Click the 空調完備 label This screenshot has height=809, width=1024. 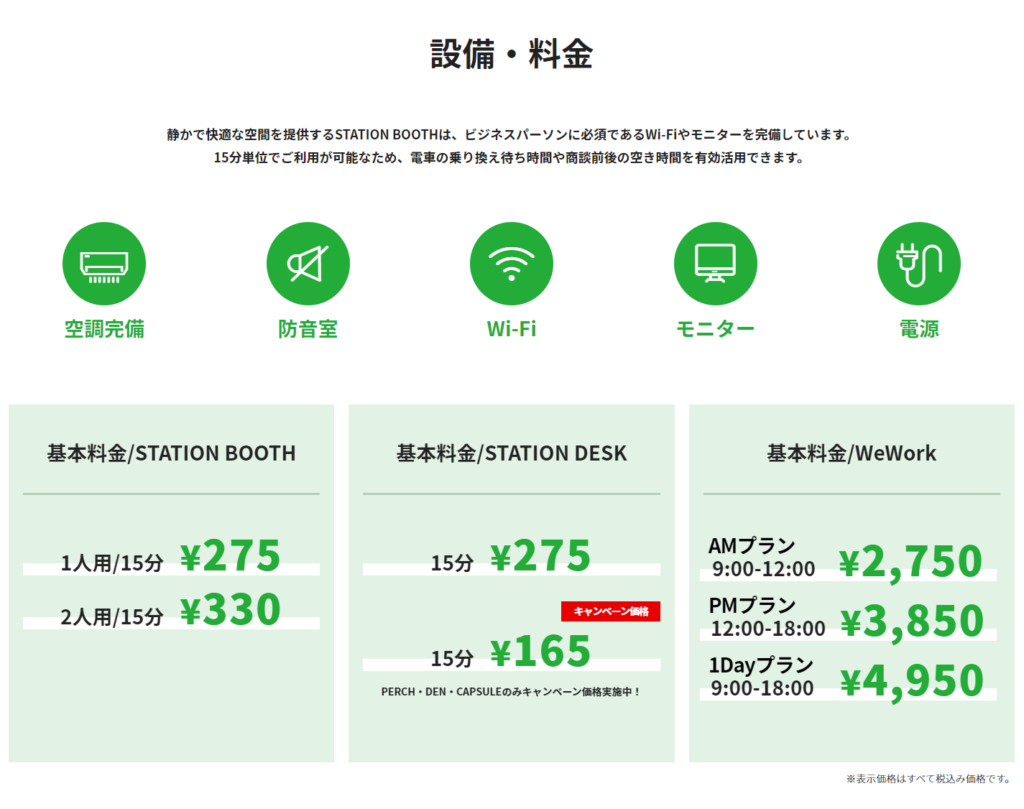(x=104, y=328)
